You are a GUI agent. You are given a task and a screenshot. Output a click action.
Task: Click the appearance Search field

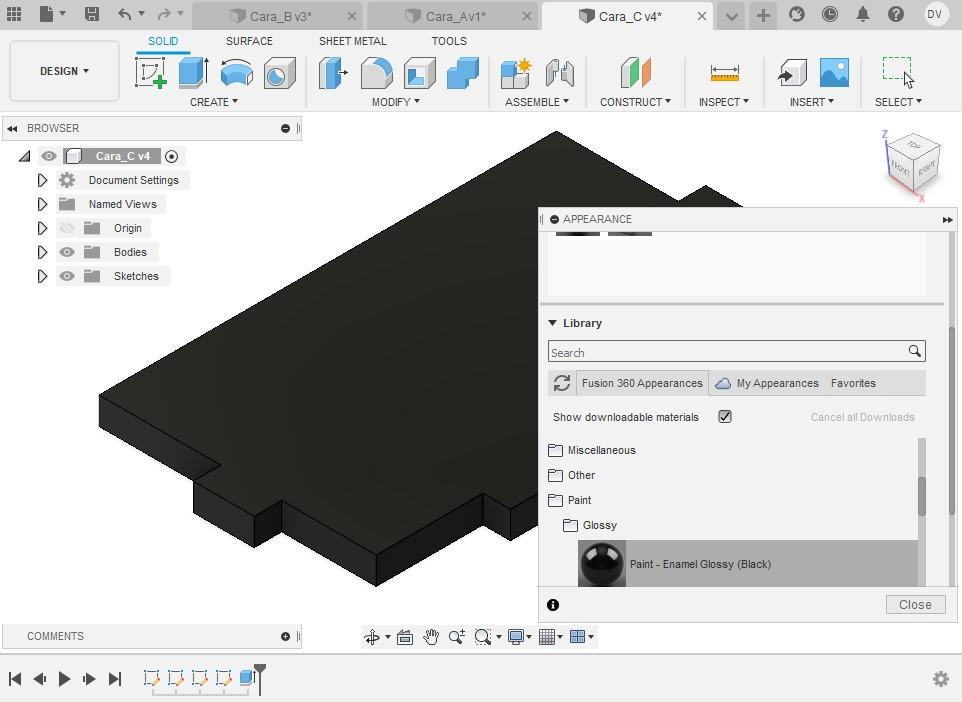pyautogui.click(x=736, y=352)
